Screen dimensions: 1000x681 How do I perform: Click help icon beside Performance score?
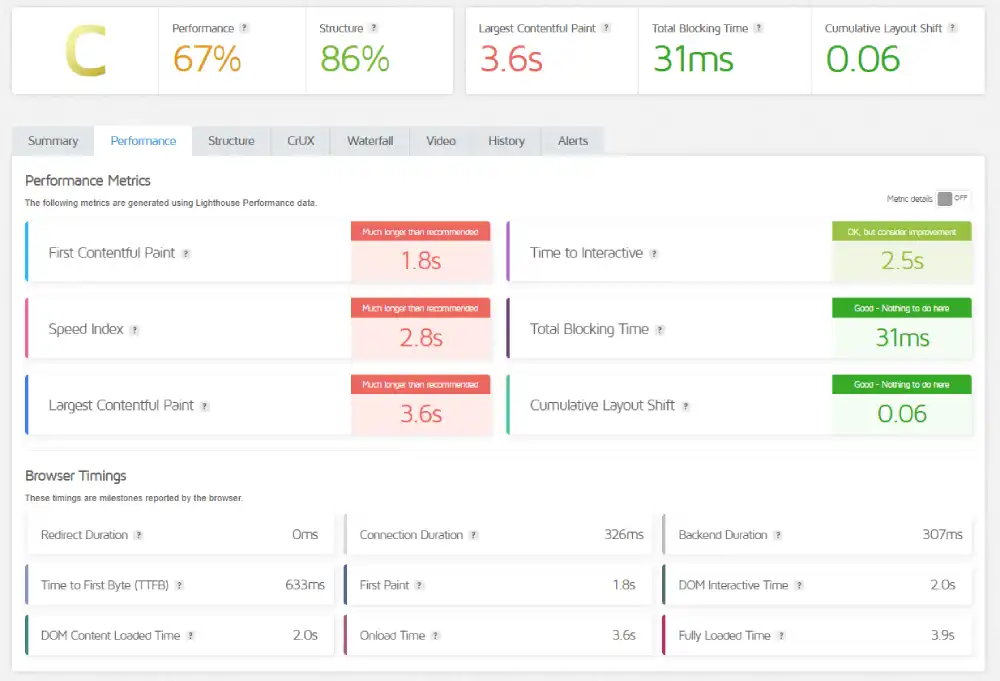(244, 28)
